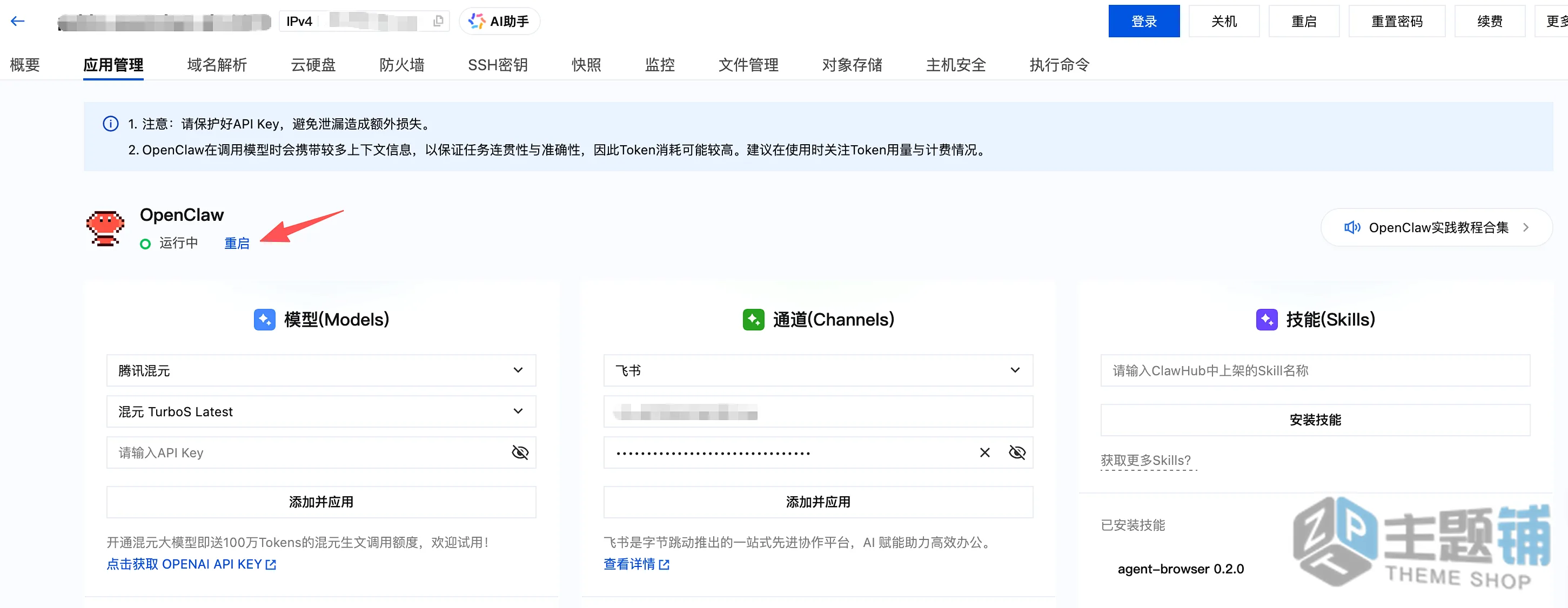Click agent-browser 0.2.0 installed skill

pos(1180,569)
